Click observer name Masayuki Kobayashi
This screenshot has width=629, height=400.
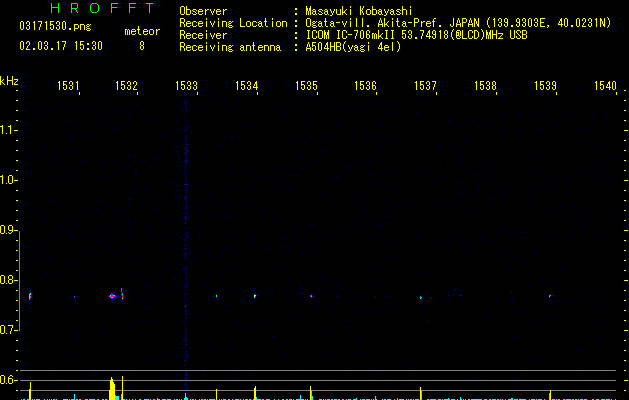tap(359, 11)
